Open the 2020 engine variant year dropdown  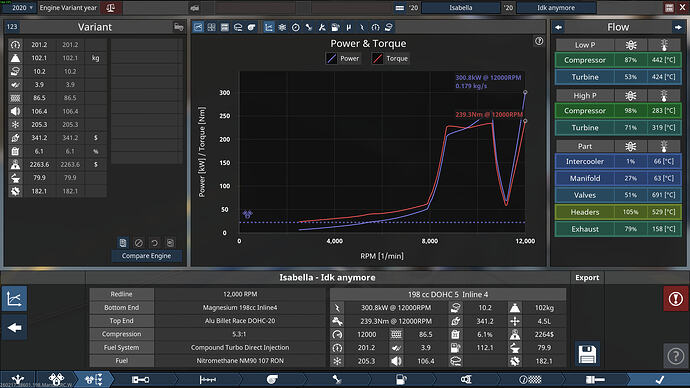coord(19,7)
